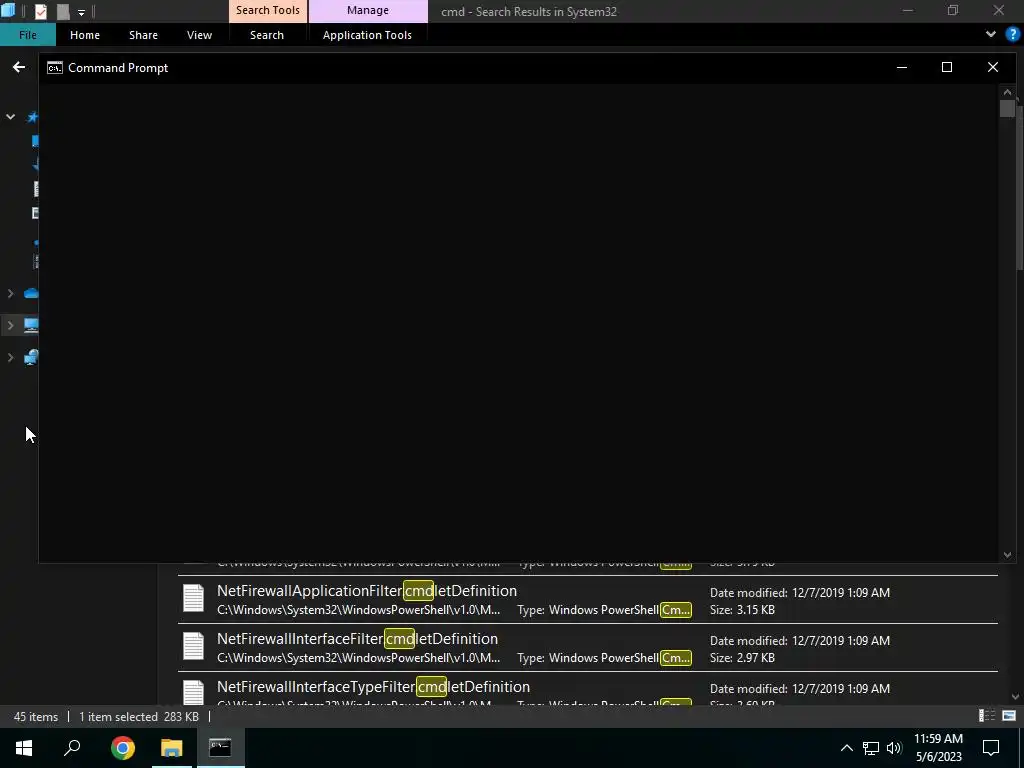Open the Action Center notifications icon
Viewport: 1024px width, 768px height.
pos(991,748)
